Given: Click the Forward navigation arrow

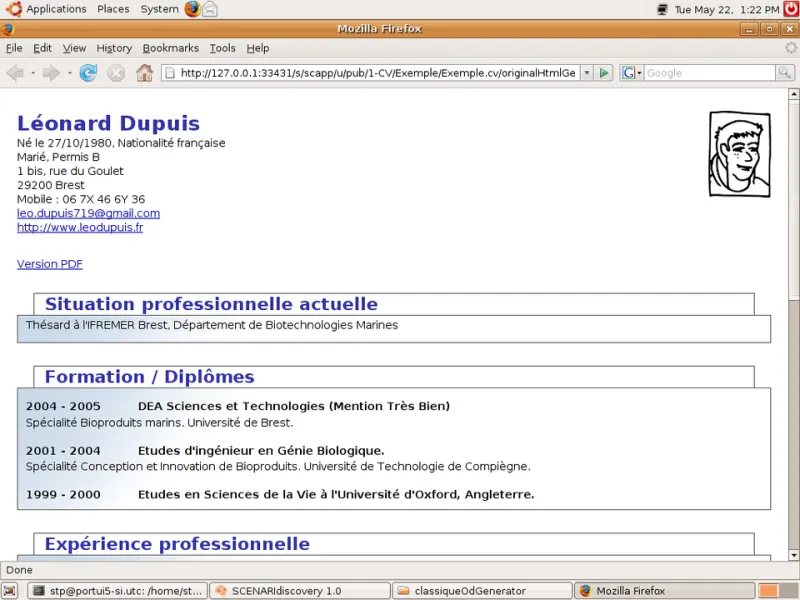Looking at the screenshot, I should (51, 73).
